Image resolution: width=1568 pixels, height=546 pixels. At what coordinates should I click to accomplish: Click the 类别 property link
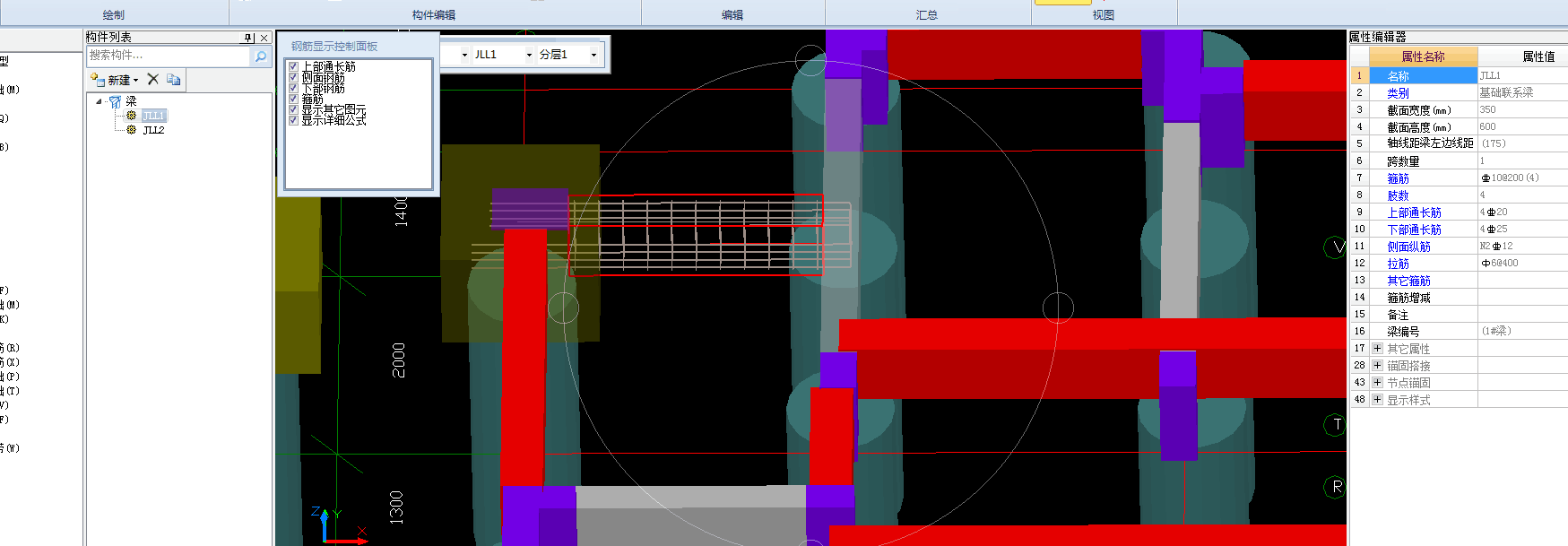[x=1398, y=93]
